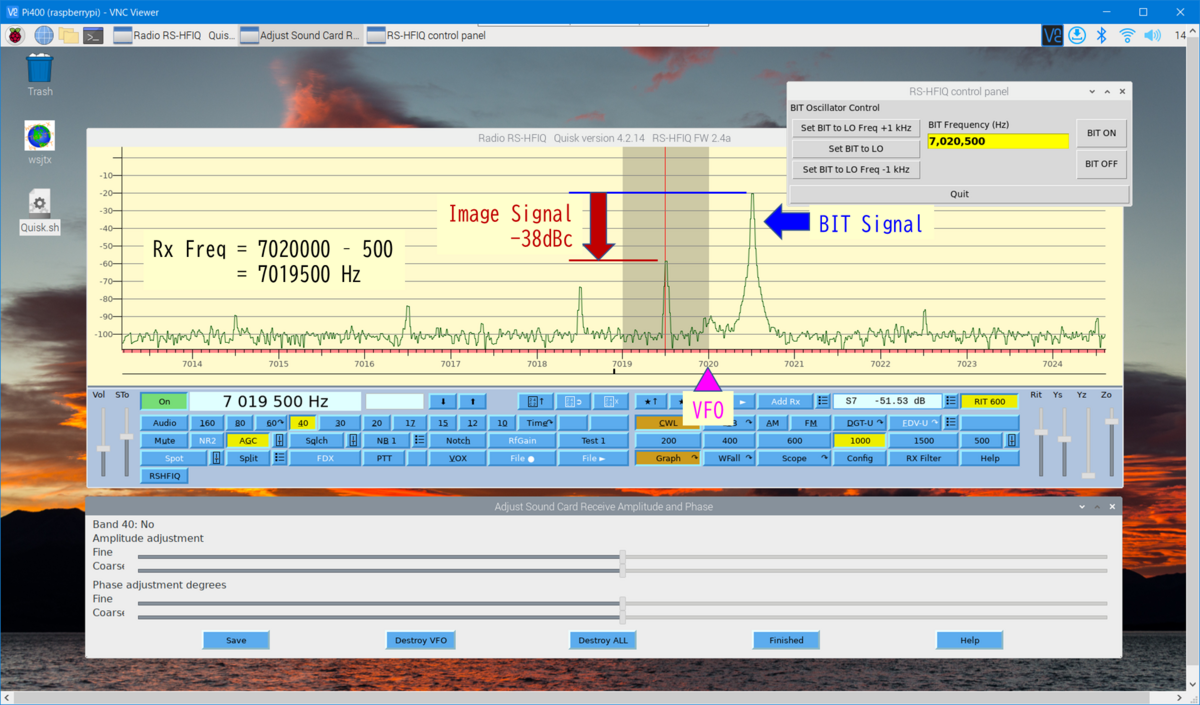The image size is (1200, 705).
Task: Open the Add Rx options list icon
Action: 822,401
